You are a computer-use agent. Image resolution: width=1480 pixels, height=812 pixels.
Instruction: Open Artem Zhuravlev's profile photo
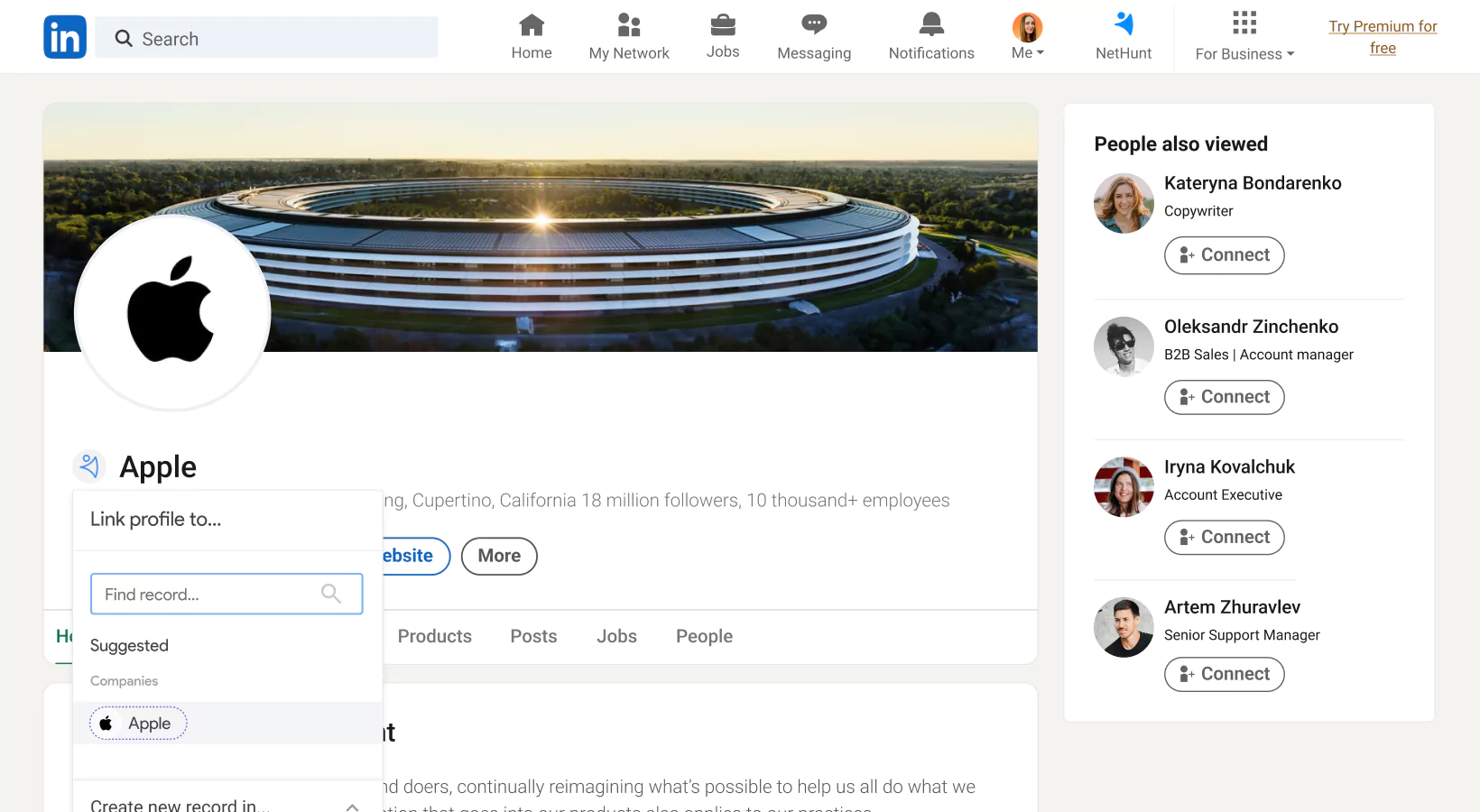[x=1124, y=627]
